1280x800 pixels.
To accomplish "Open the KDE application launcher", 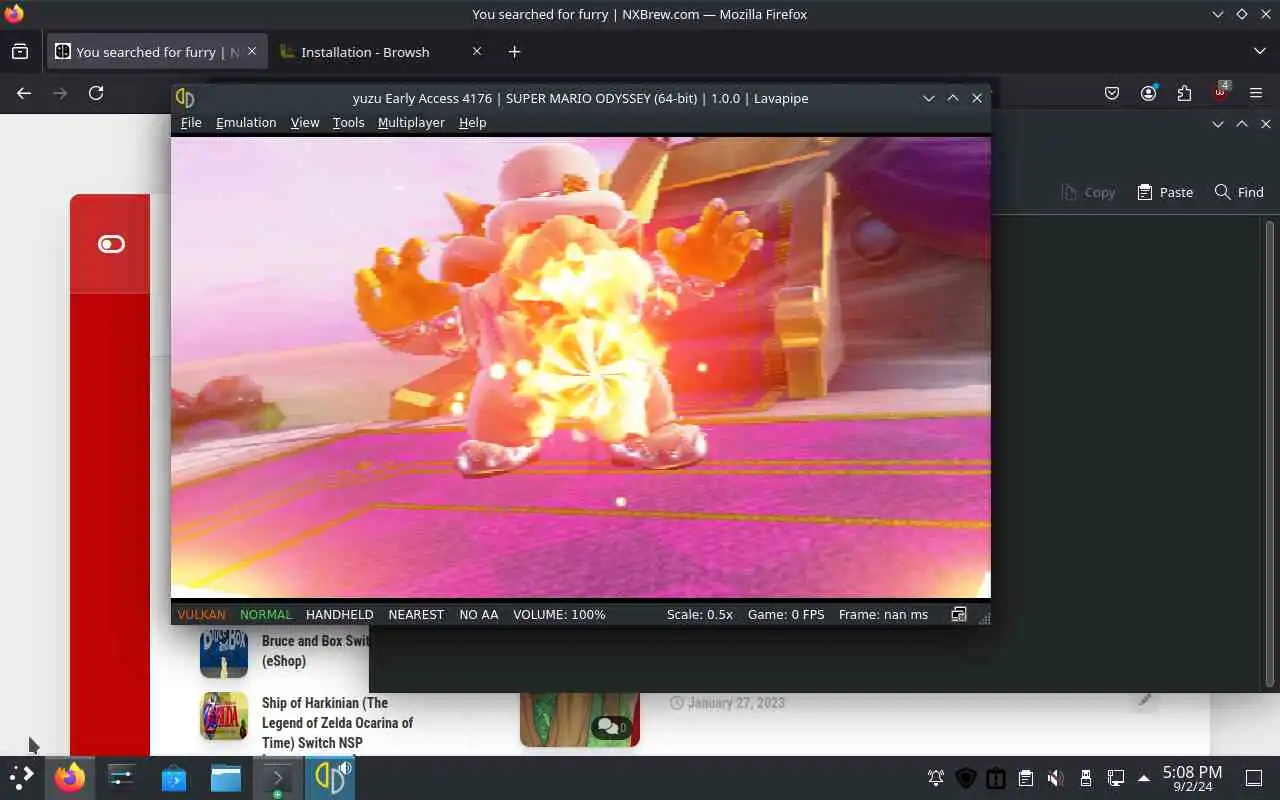I will click(21, 778).
